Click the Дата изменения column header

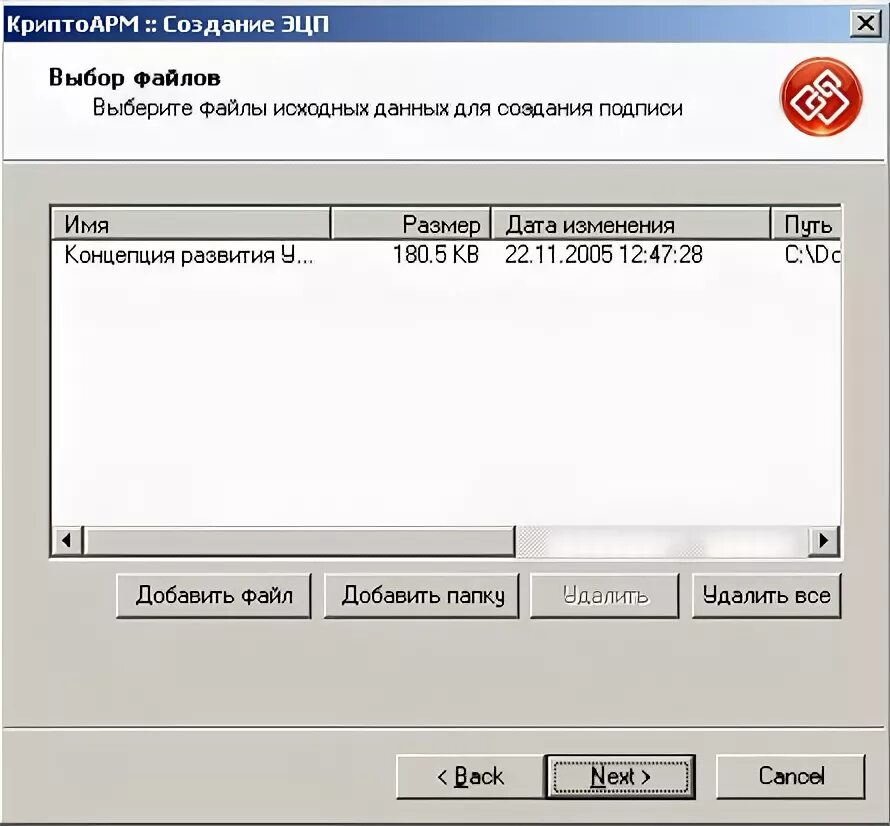pos(631,224)
